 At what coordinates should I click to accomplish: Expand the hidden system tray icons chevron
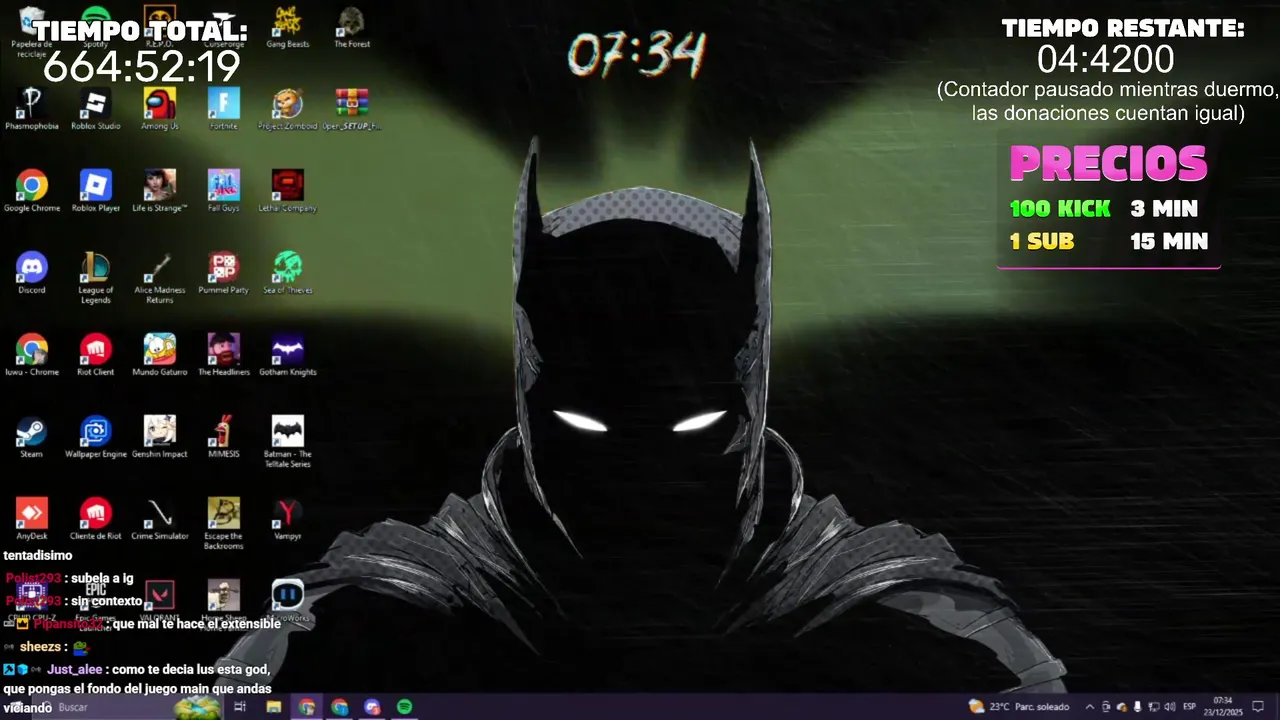pyautogui.click(x=1090, y=707)
